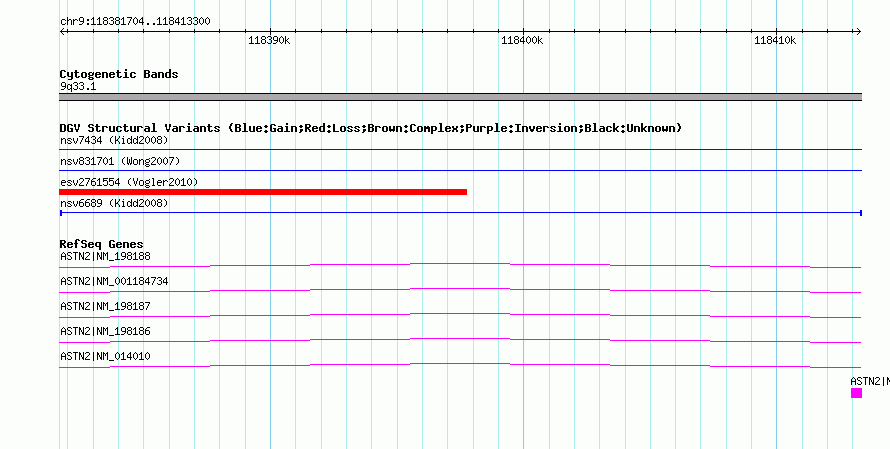Click the ASTN2|NM_014010 transcript label
Screen dimensions: 890x449
click(106, 356)
